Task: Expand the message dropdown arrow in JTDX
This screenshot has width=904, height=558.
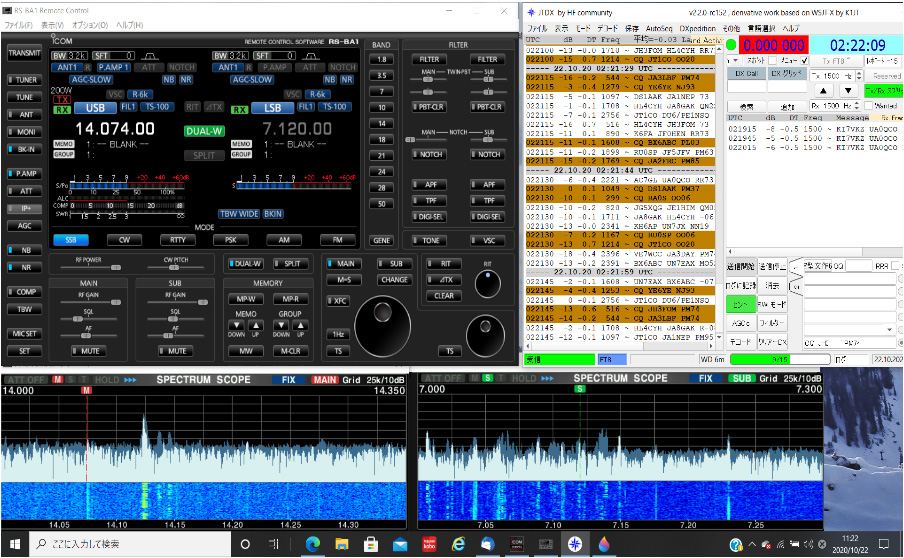Action: coord(889,329)
